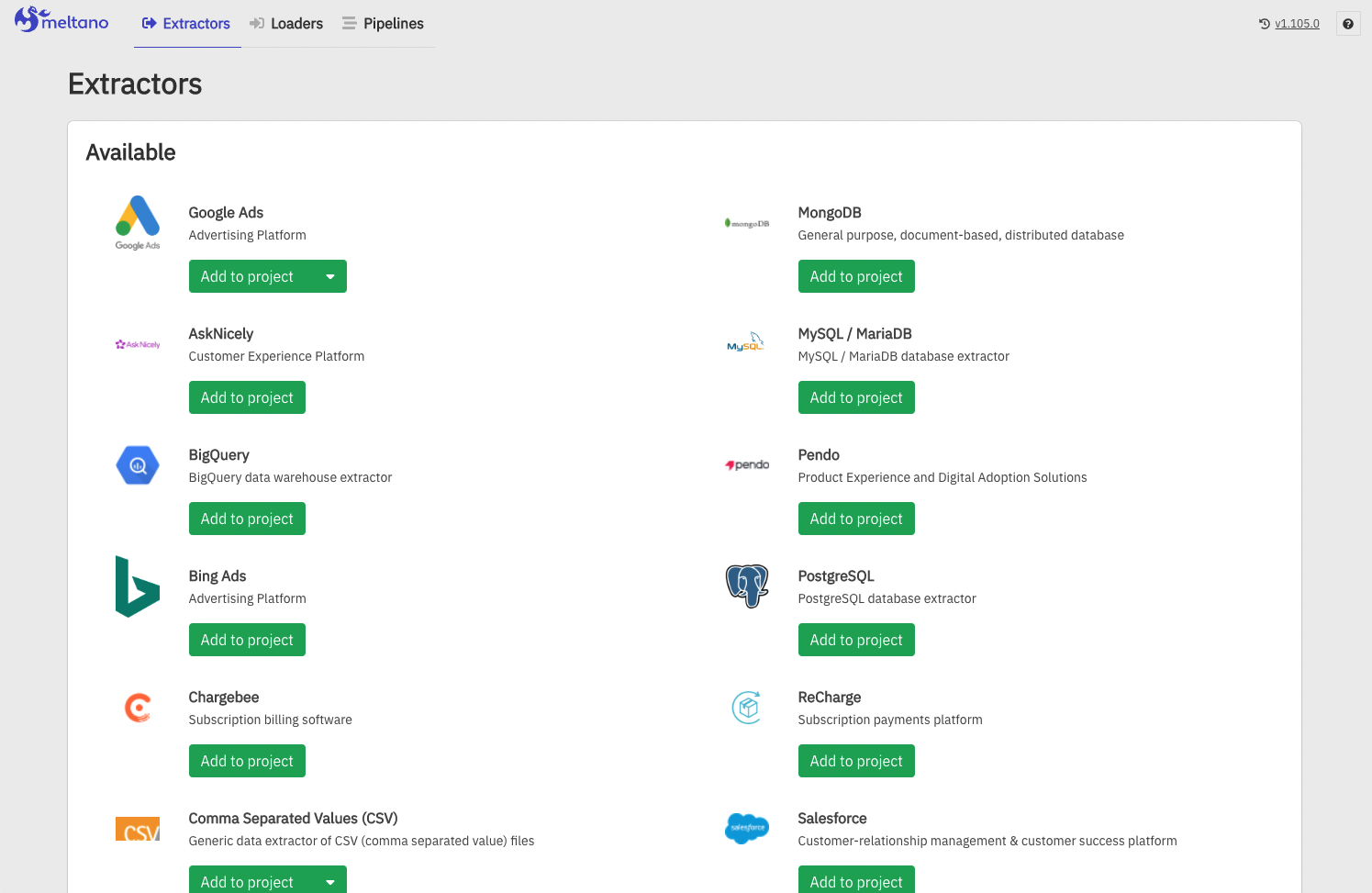Click the PostgreSQL title text
Viewport: 1372px width, 893px height.
pos(836,576)
